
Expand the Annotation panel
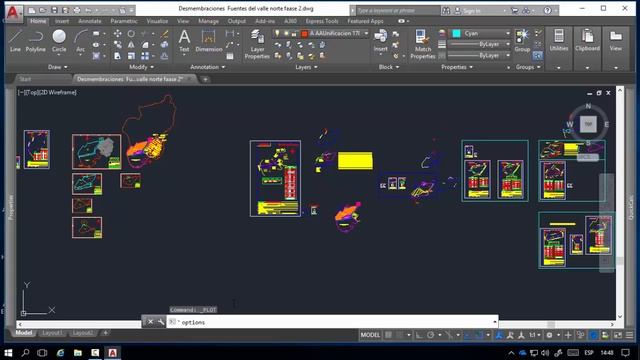coord(208,67)
